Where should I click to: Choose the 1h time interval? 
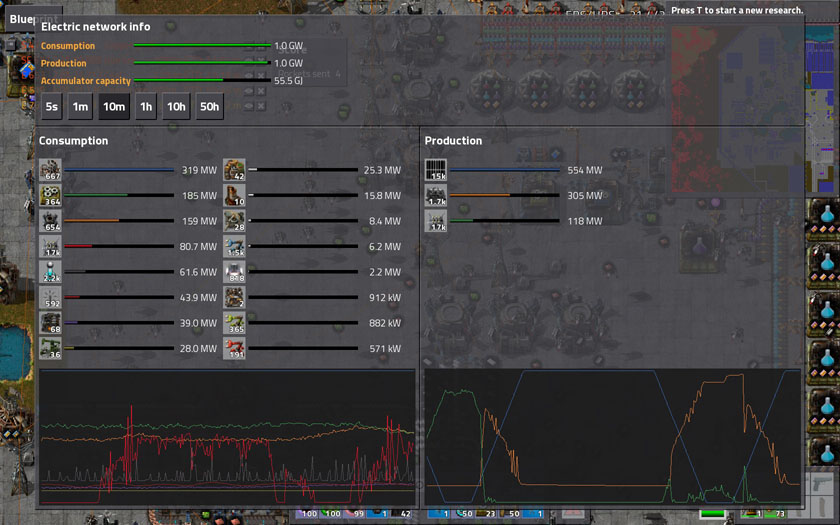pos(146,107)
